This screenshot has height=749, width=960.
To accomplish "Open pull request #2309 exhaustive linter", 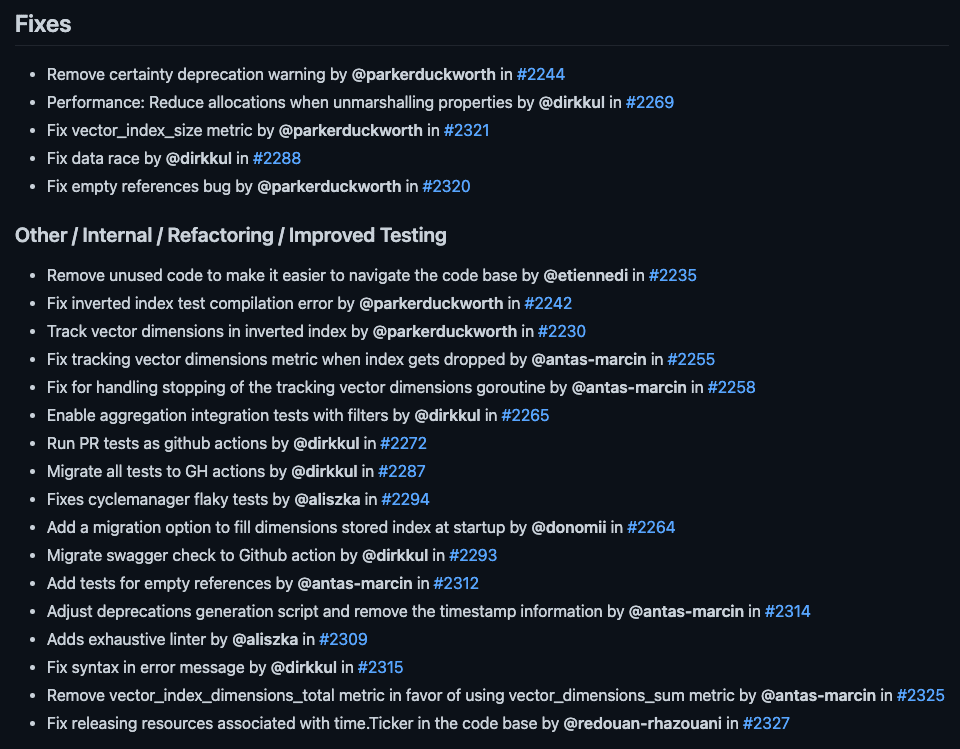I will point(343,639).
